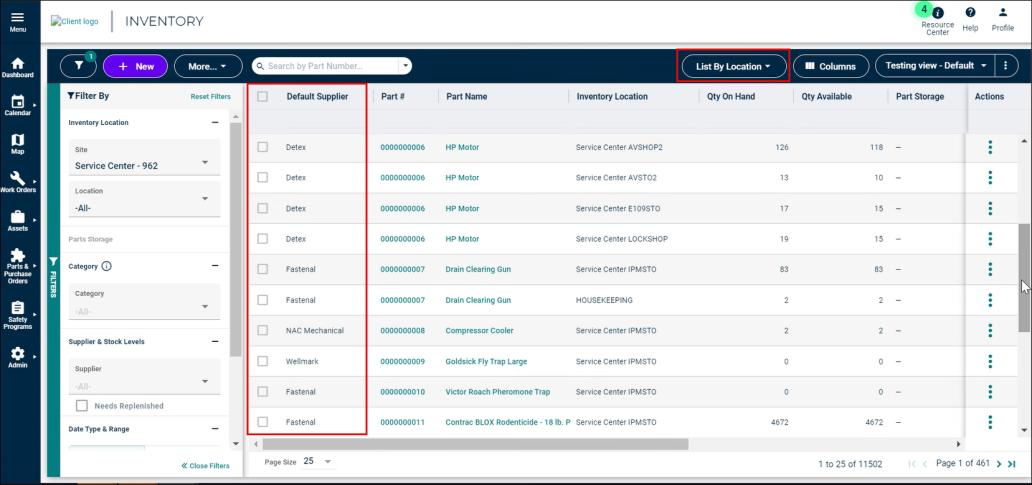Click the filter funnel button with badge

[x=78, y=66]
